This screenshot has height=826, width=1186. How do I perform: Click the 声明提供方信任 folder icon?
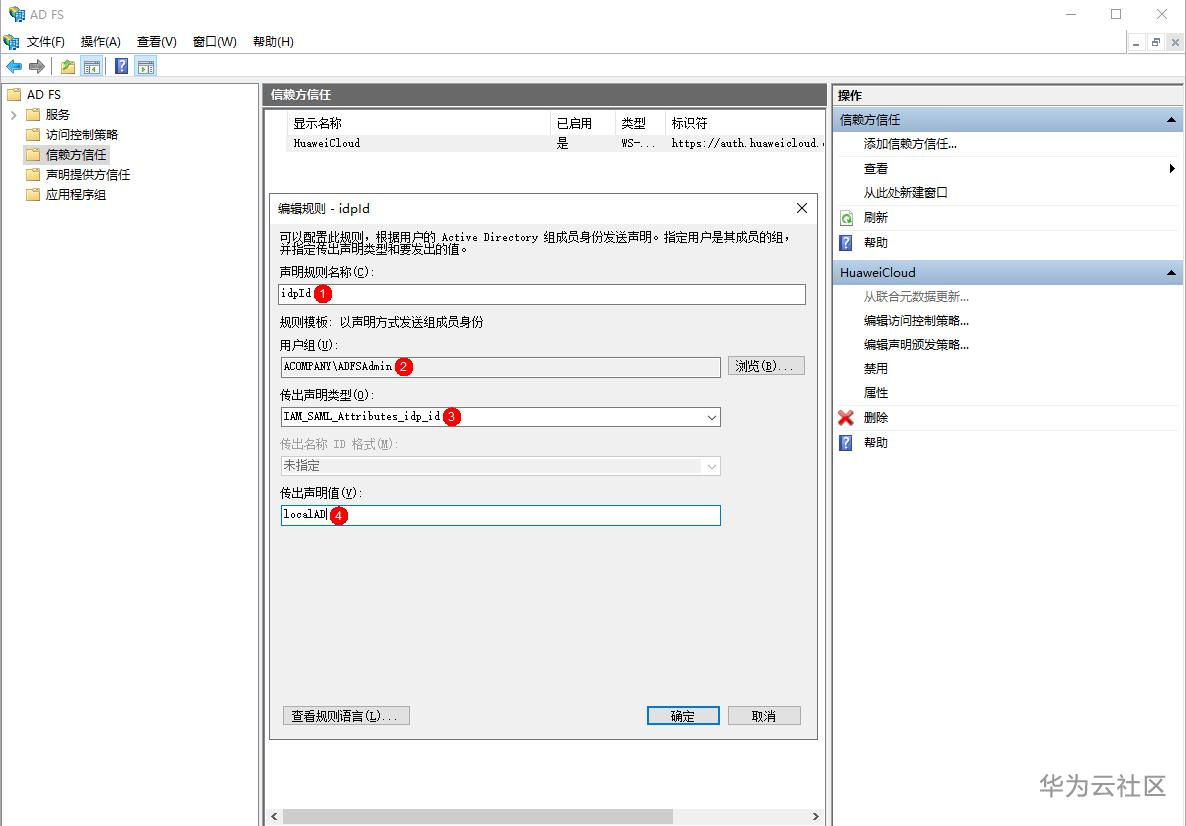(33, 175)
